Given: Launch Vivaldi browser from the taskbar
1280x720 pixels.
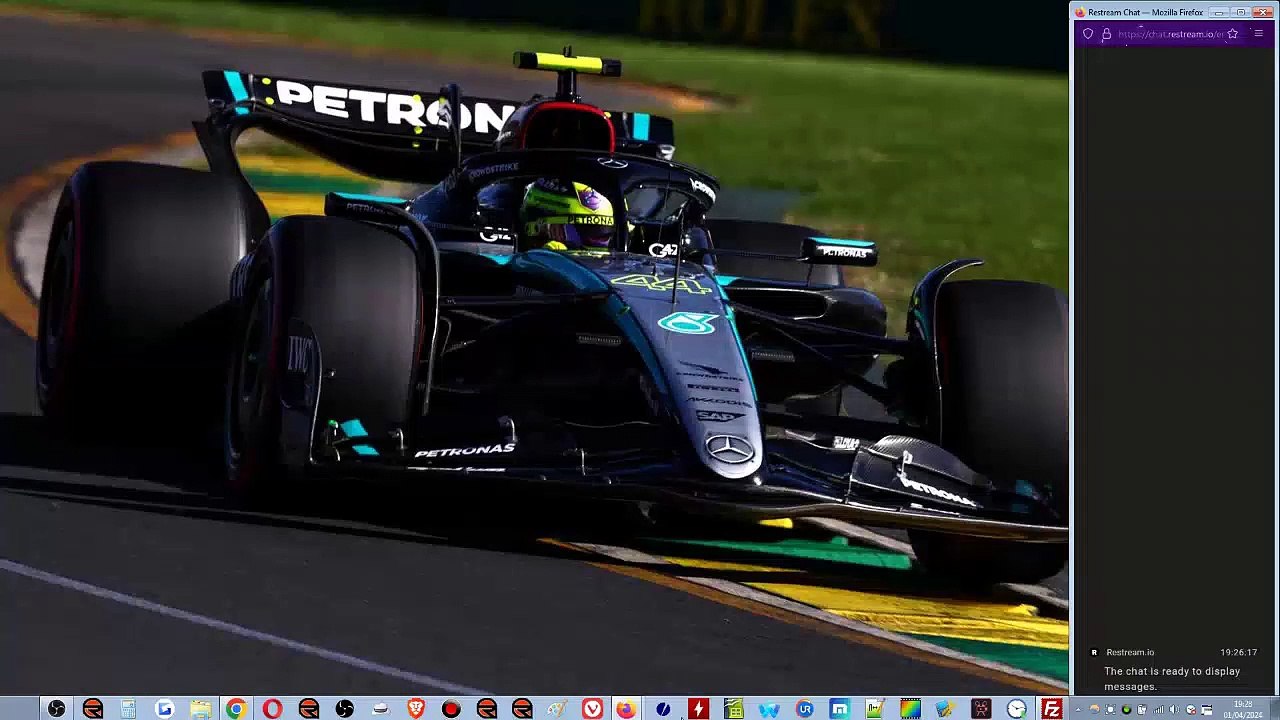Looking at the screenshot, I should [593, 709].
